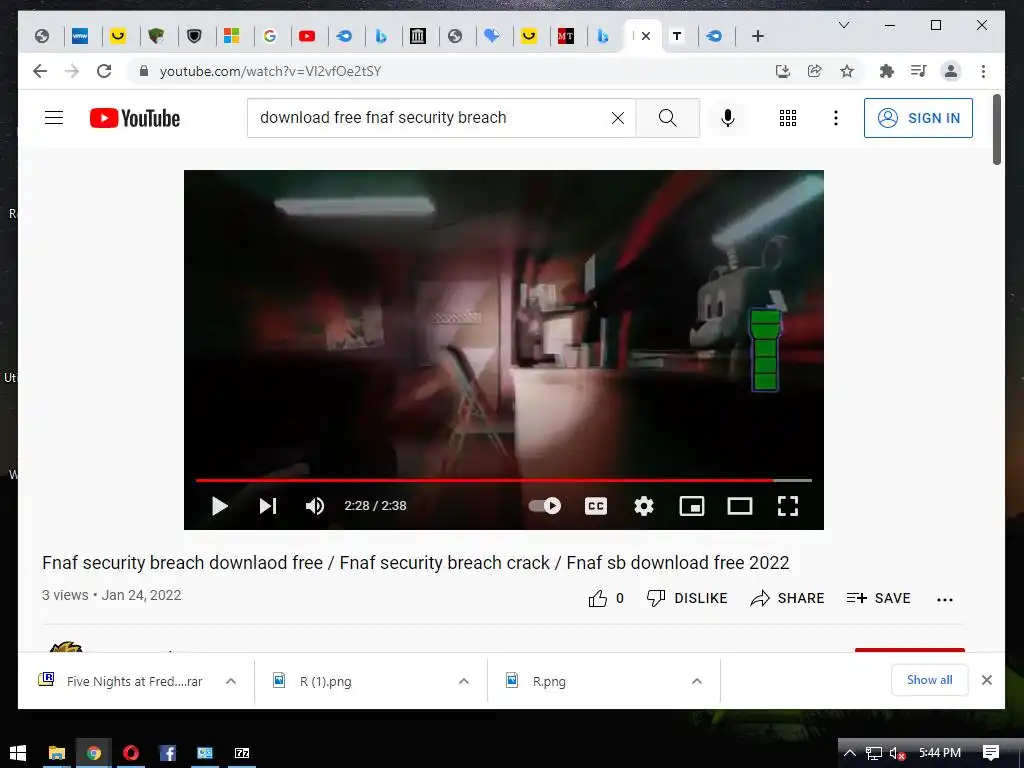The height and width of the screenshot is (768, 1024).
Task: Expand options for Five Nights rar download
Action: 231,681
